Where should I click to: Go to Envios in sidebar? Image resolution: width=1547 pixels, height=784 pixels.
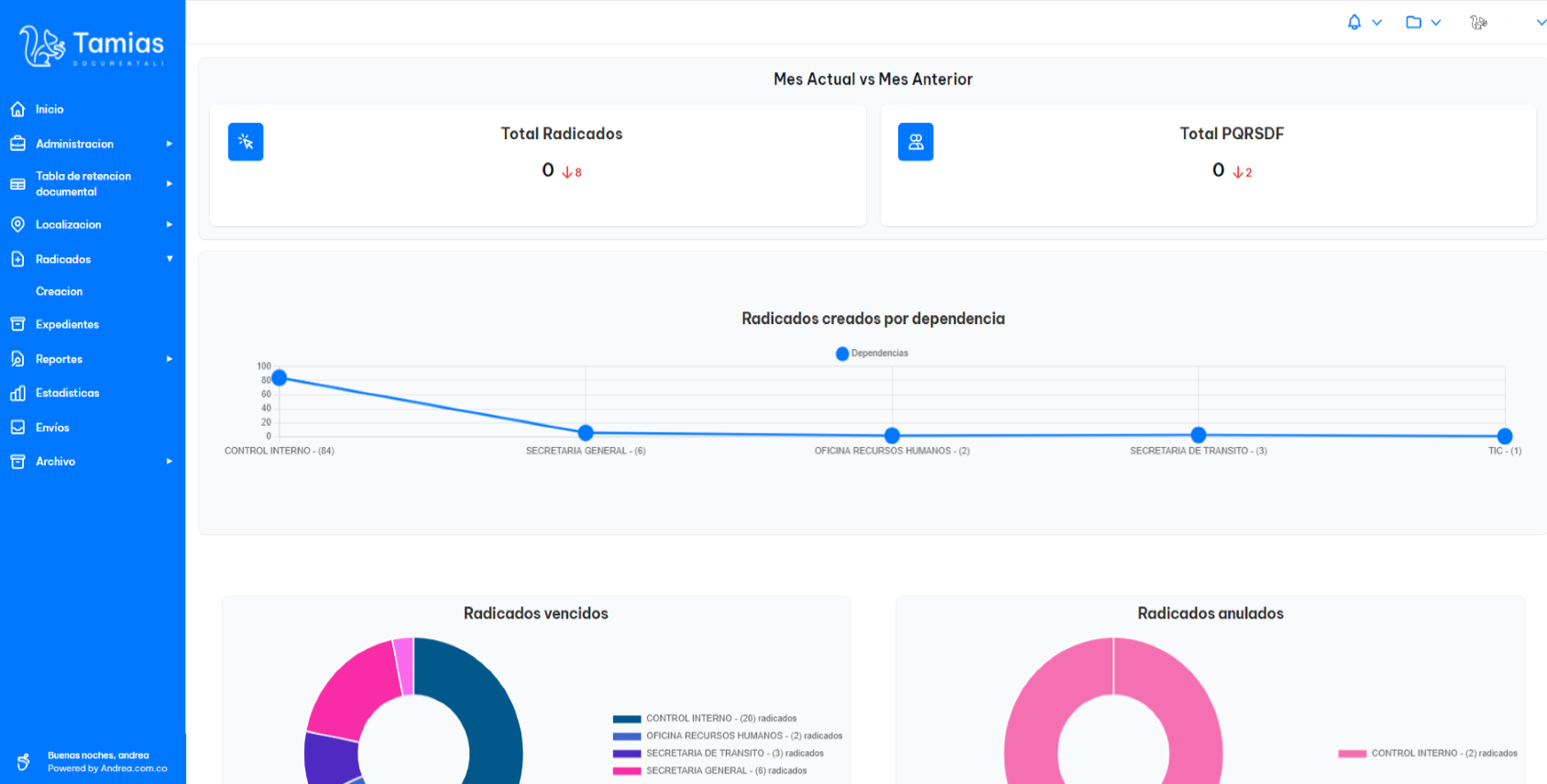52,428
